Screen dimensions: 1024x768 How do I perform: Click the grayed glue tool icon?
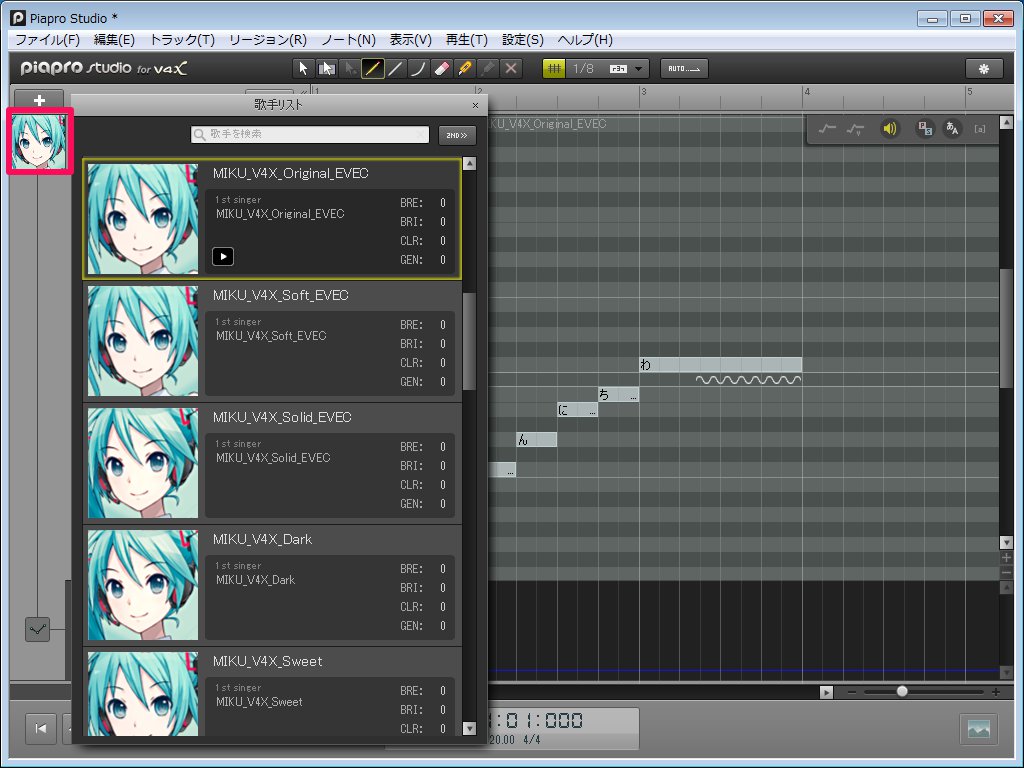(488, 69)
